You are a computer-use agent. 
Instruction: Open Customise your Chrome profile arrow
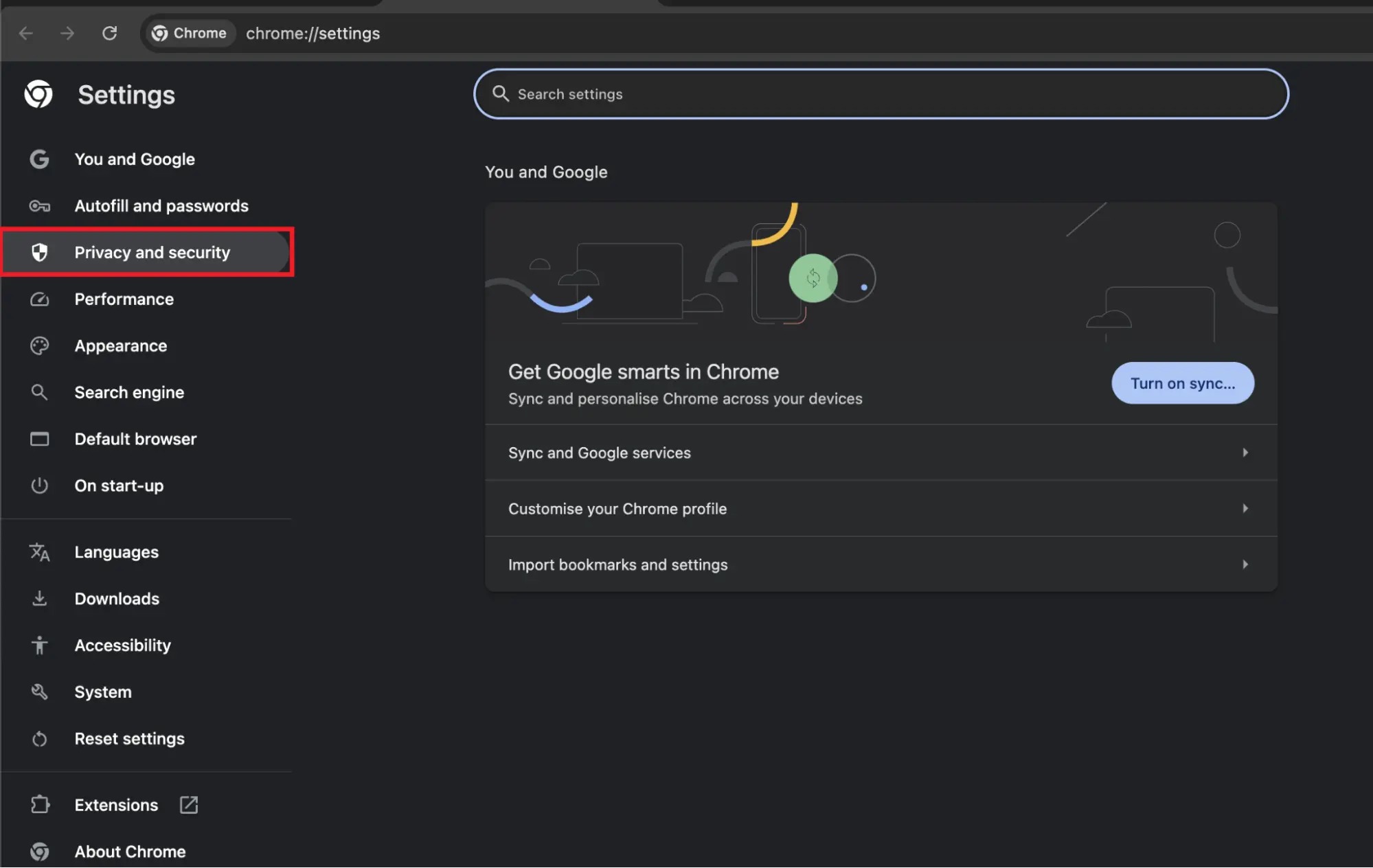[1245, 509]
